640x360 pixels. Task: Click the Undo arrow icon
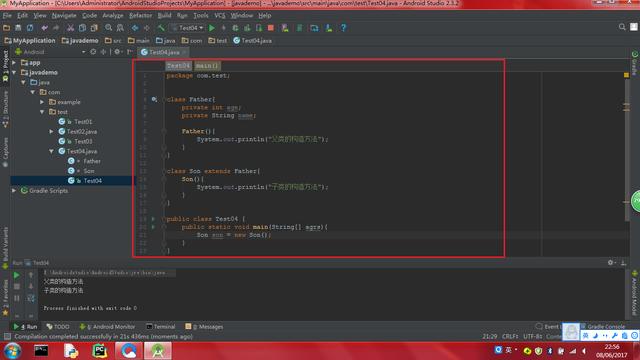click(x=44, y=28)
